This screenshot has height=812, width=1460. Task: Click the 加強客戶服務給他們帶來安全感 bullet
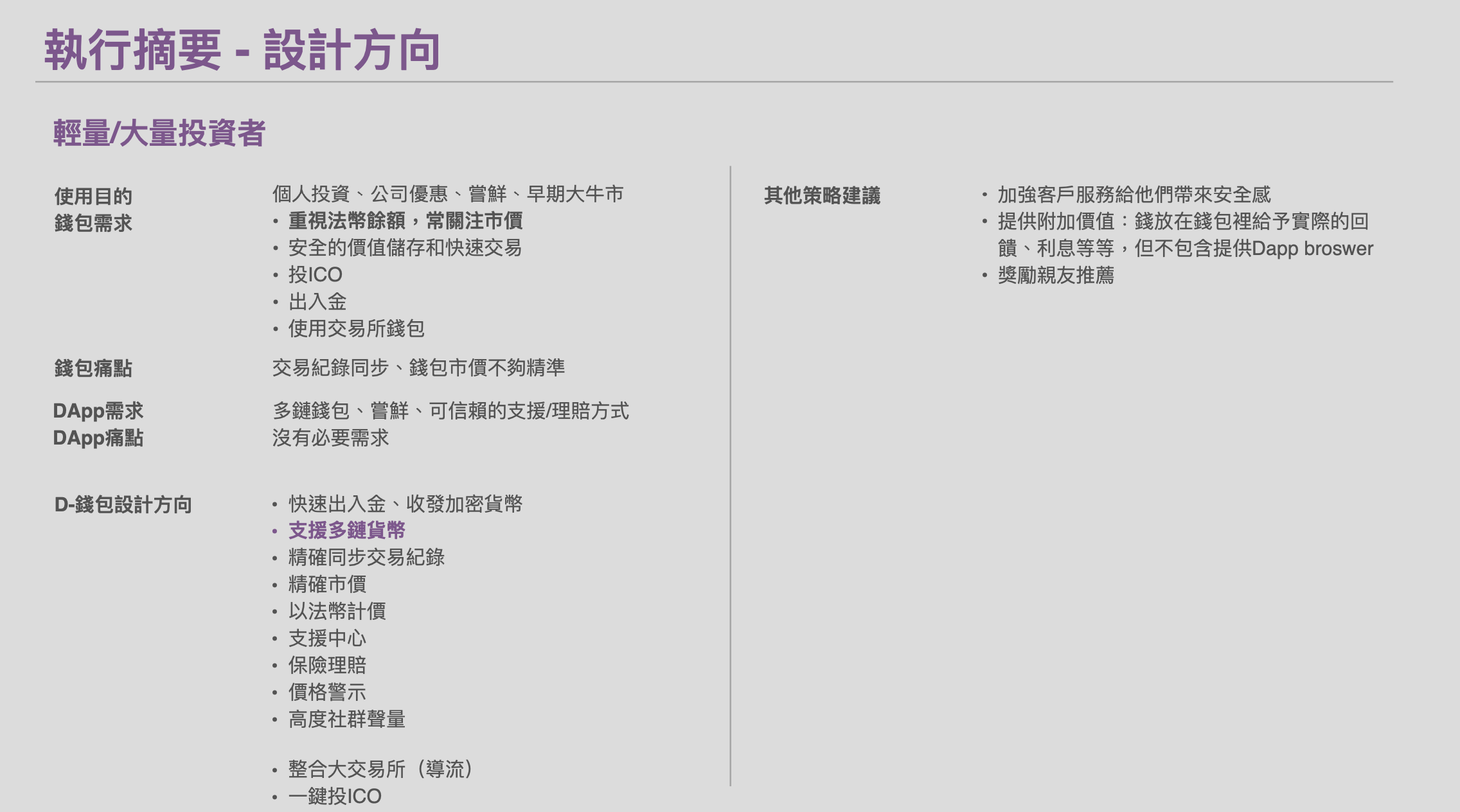[x=1134, y=195]
